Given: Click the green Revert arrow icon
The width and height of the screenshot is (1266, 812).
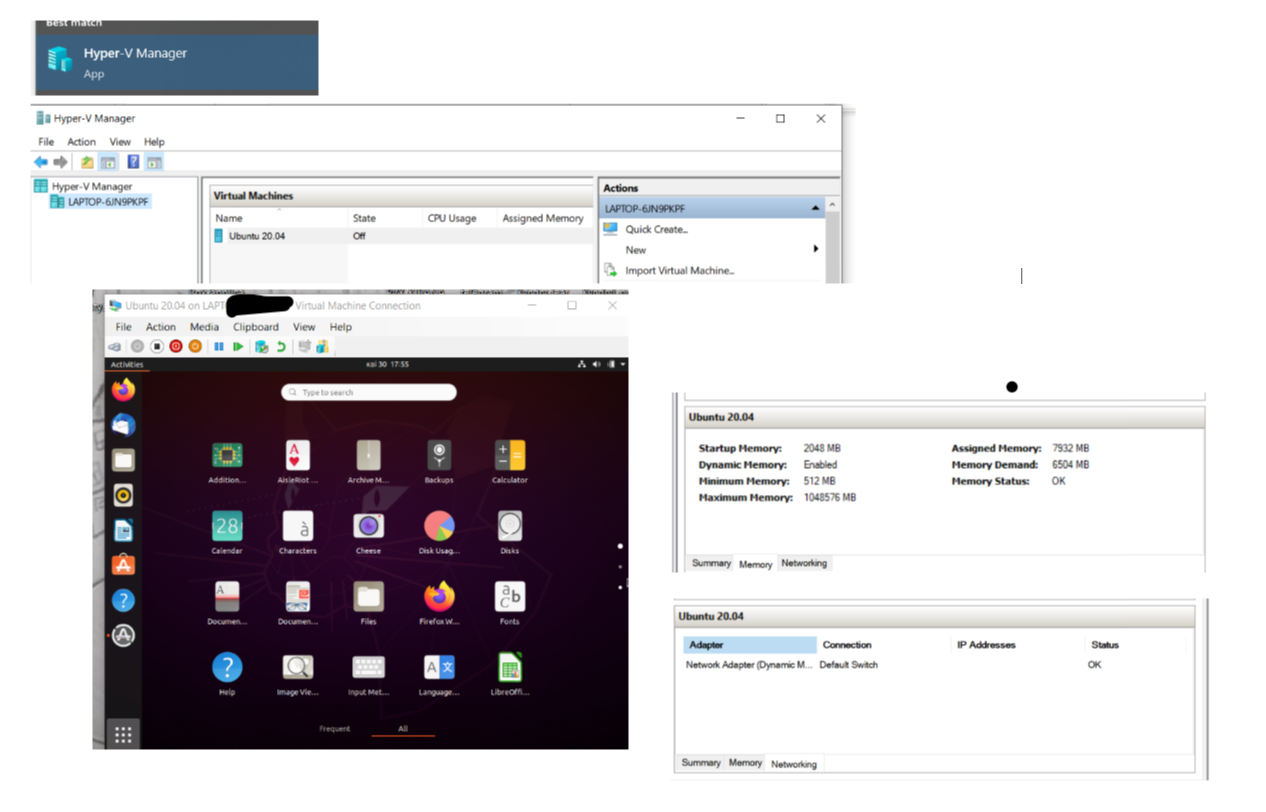Looking at the screenshot, I should pyautogui.click(x=281, y=347).
